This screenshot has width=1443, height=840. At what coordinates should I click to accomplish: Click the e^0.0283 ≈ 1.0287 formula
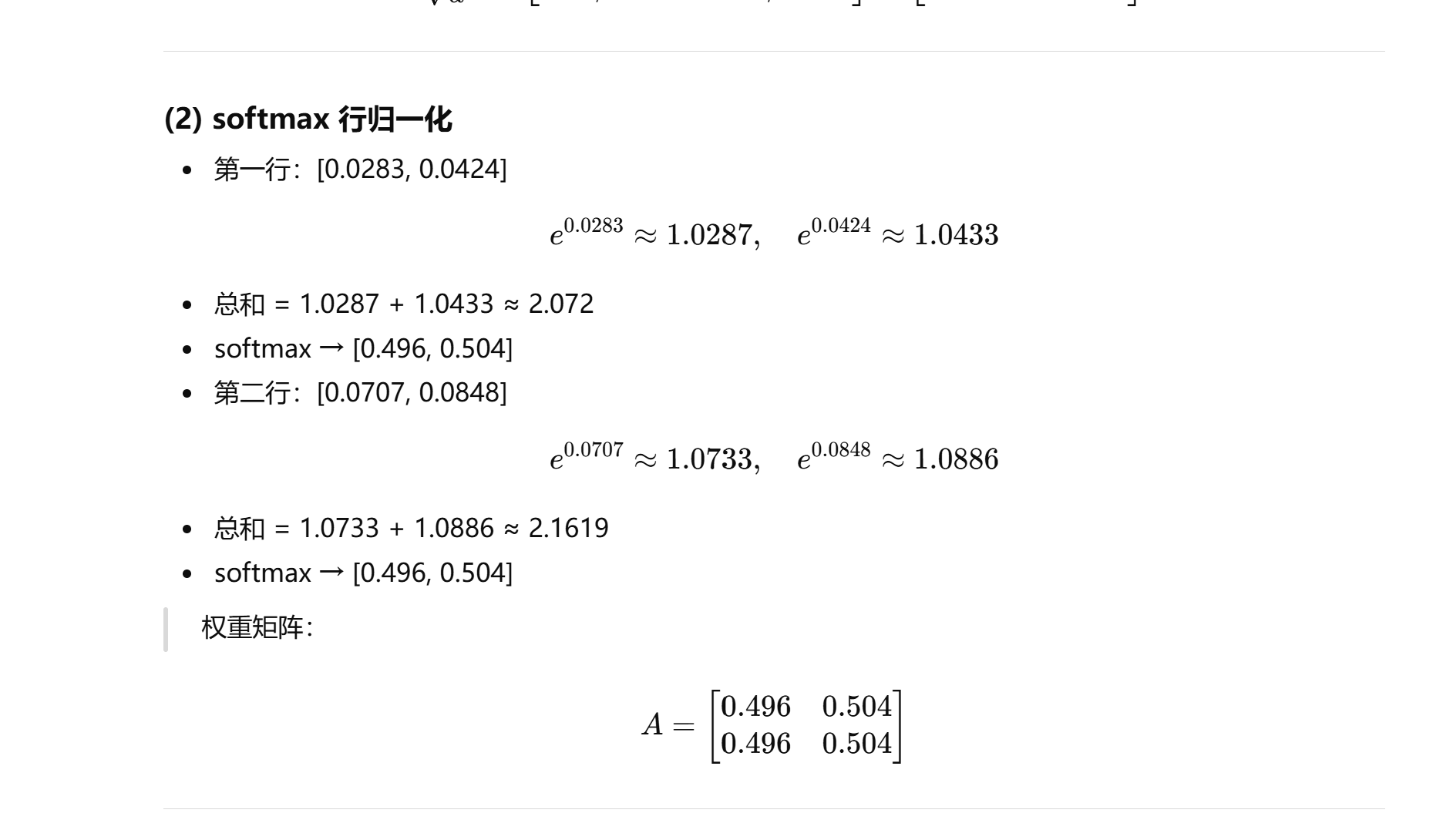click(655, 234)
